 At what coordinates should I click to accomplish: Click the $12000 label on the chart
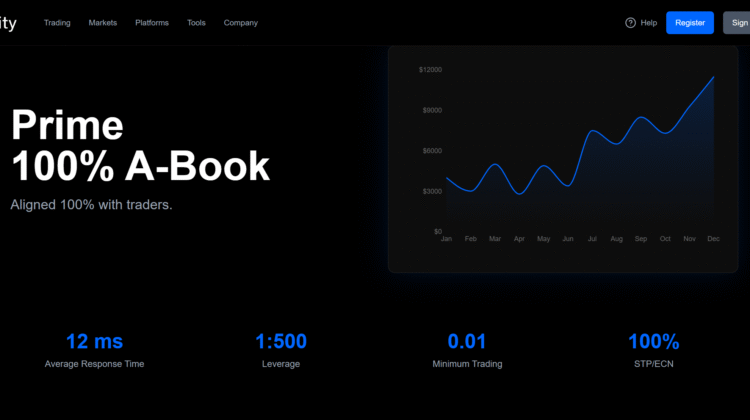pyautogui.click(x=430, y=69)
